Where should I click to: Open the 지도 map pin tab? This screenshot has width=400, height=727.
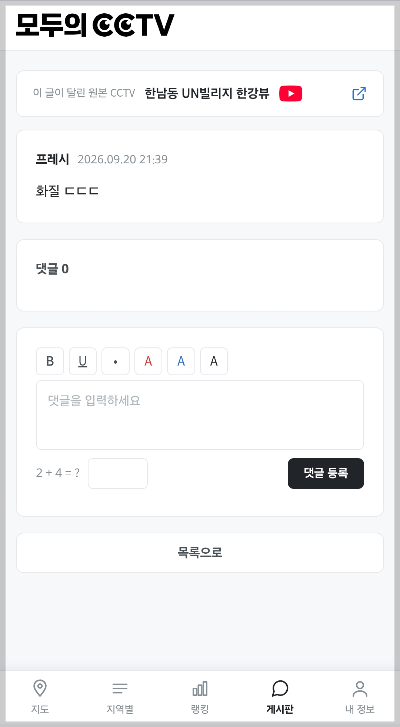click(40, 697)
